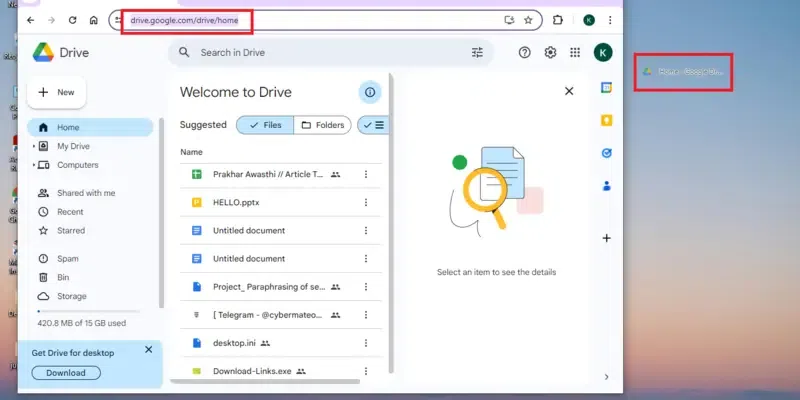This screenshot has height=400, width=800.
Task: Switch to list layout view toggle
Action: point(373,125)
